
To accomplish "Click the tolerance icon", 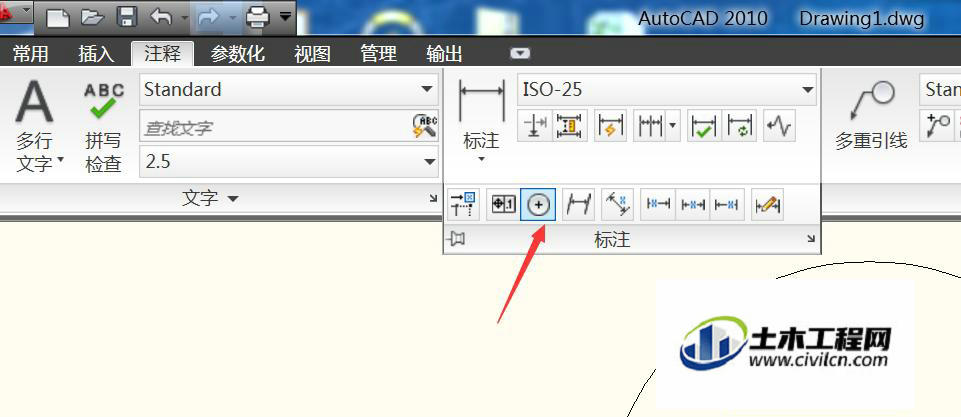I will tap(503, 205).
